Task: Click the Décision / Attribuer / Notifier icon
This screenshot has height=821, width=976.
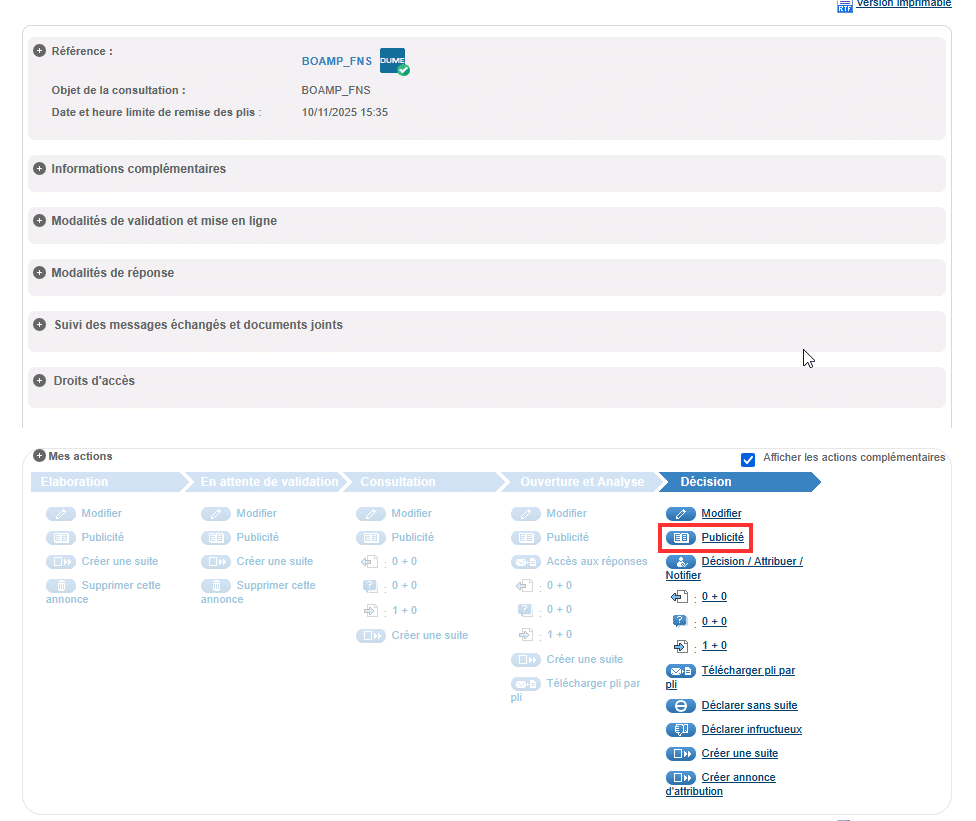Action: [681, 562]
